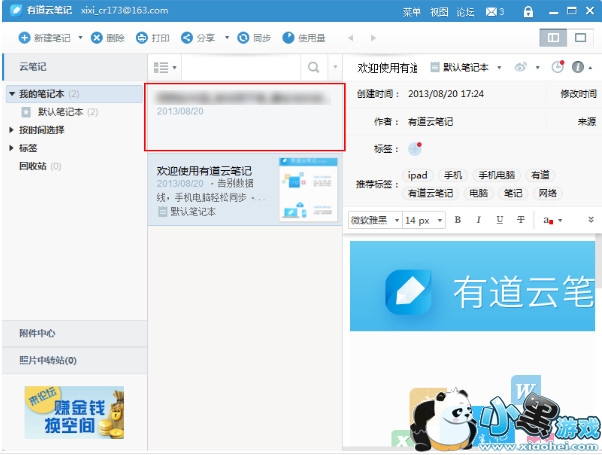Add the recommended tag 网络
This screenshot has height=455, width=602.
[547, 193]
